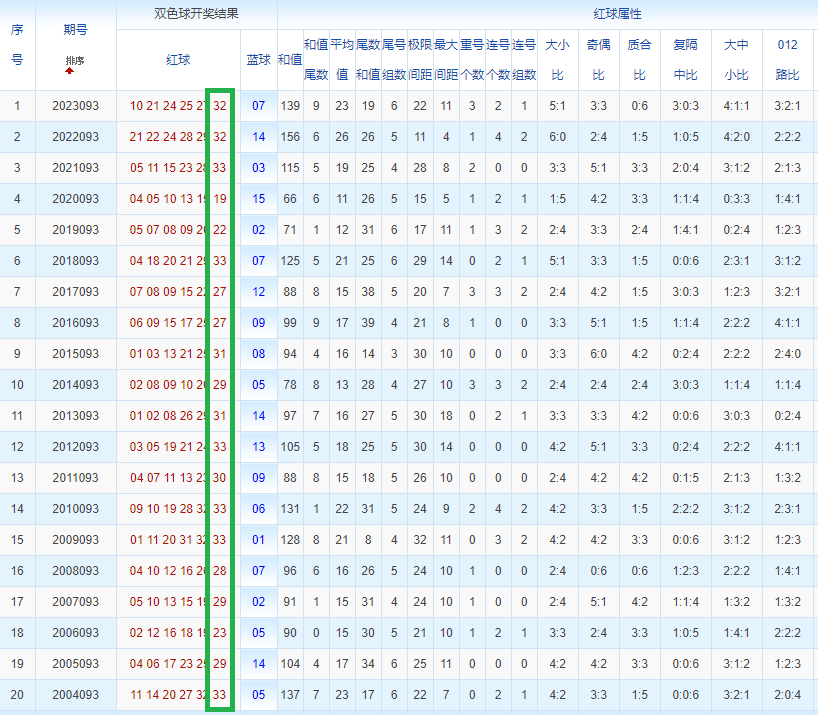Select blue ball 01 in issue 2009093

point(259,540)
